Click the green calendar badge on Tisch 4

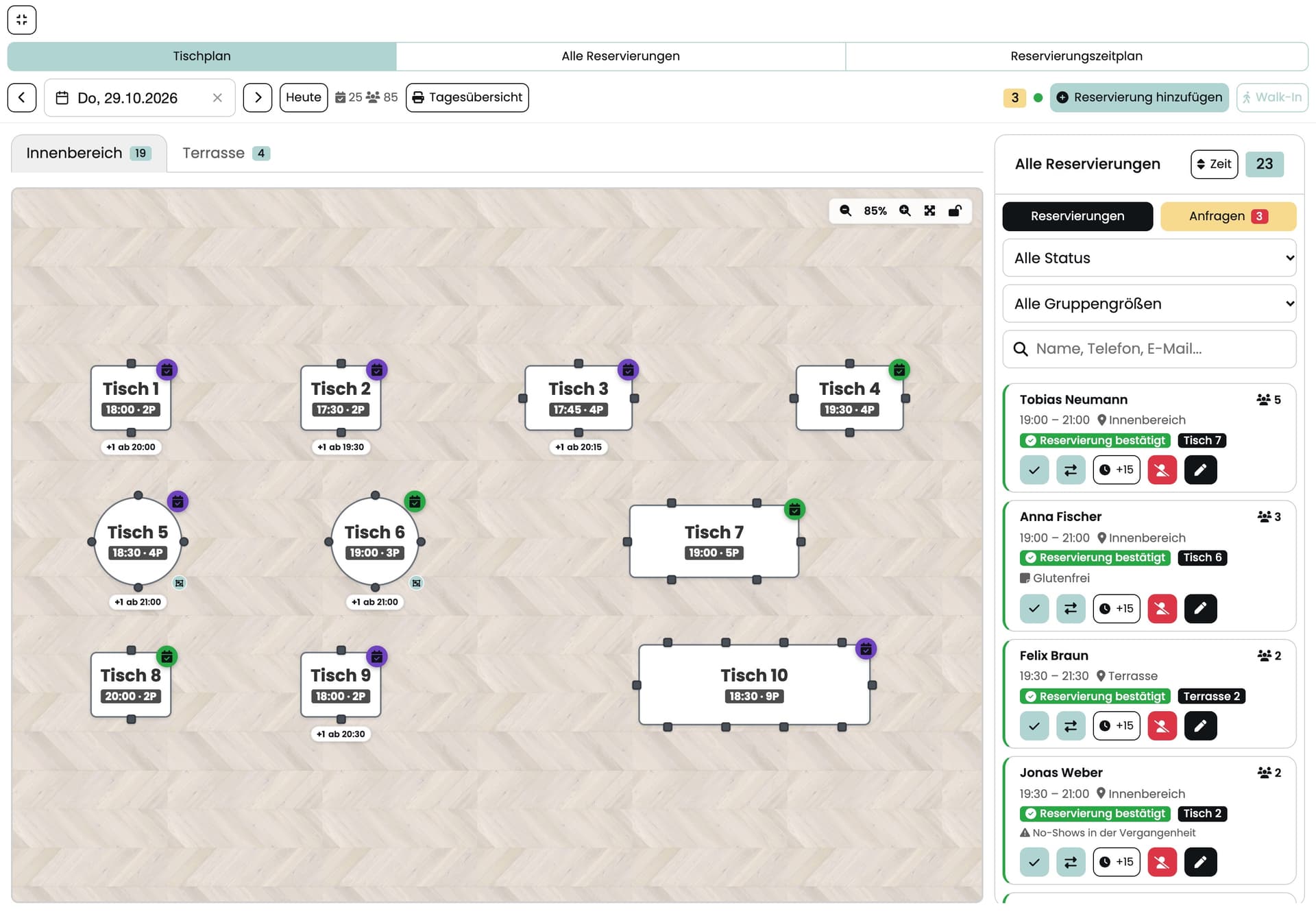pyautogui.click(x=899, y=370)
